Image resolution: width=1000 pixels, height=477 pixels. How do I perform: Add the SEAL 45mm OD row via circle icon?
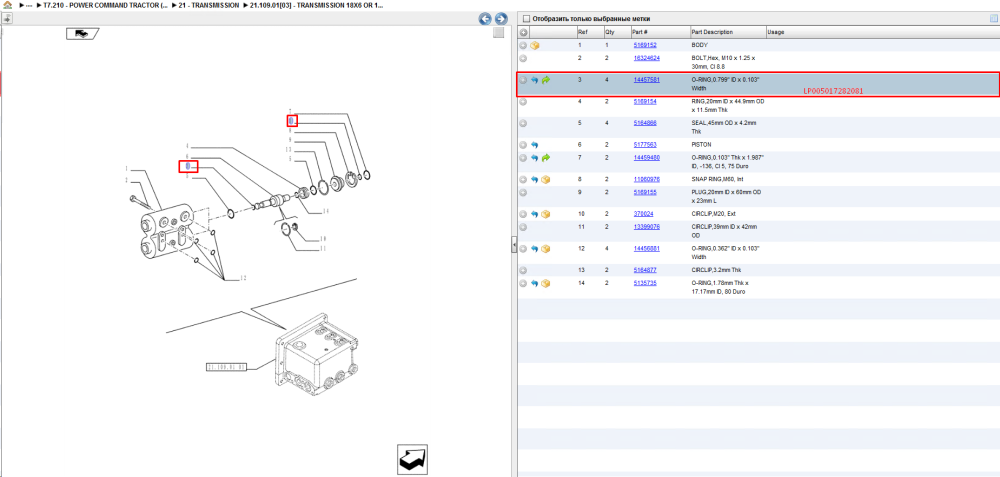523,123
